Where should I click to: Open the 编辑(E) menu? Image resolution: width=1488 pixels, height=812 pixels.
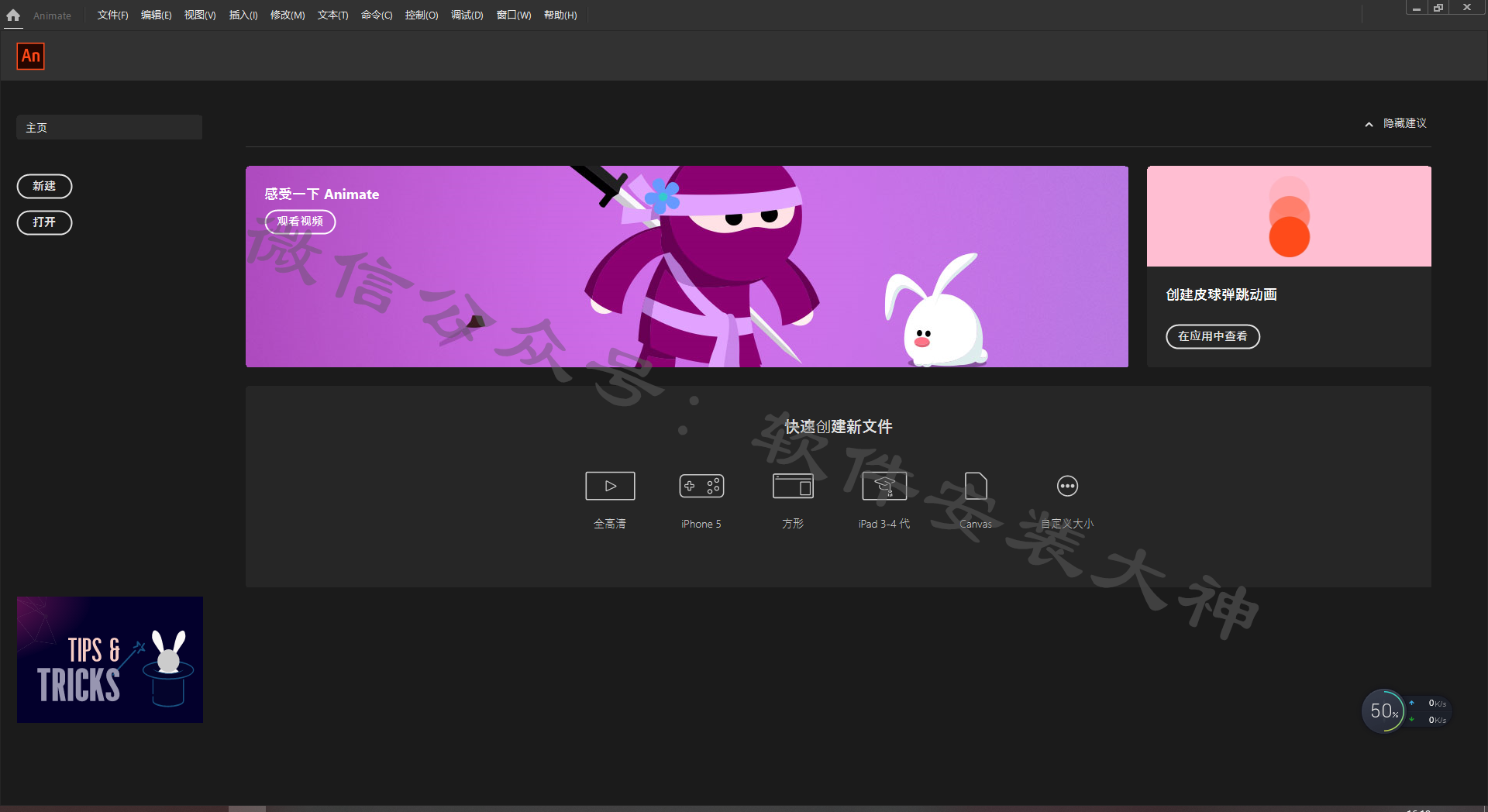[156, 15]
